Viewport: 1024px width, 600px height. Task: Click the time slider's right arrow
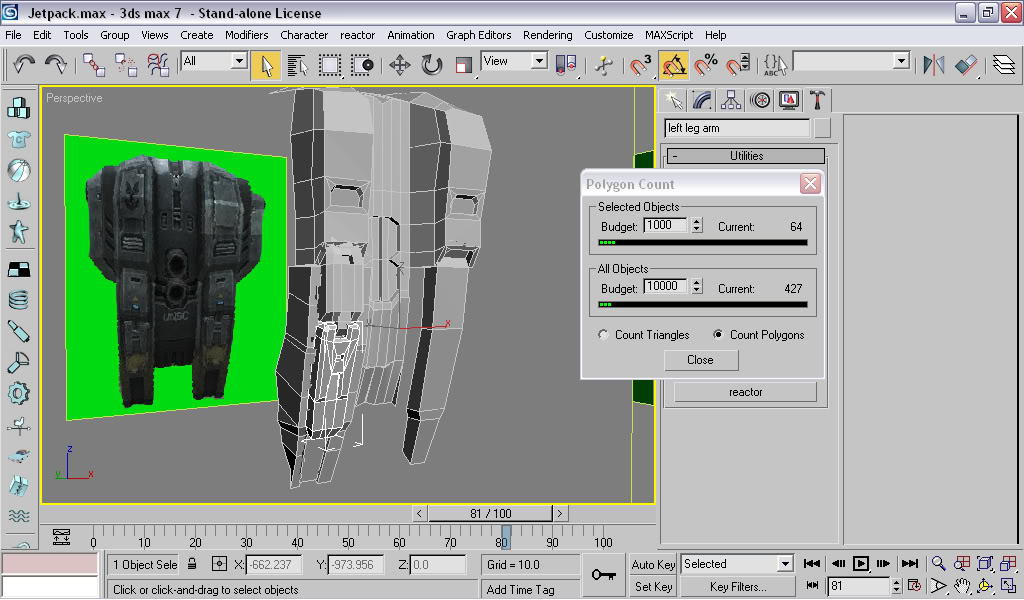tap(560, 514)
